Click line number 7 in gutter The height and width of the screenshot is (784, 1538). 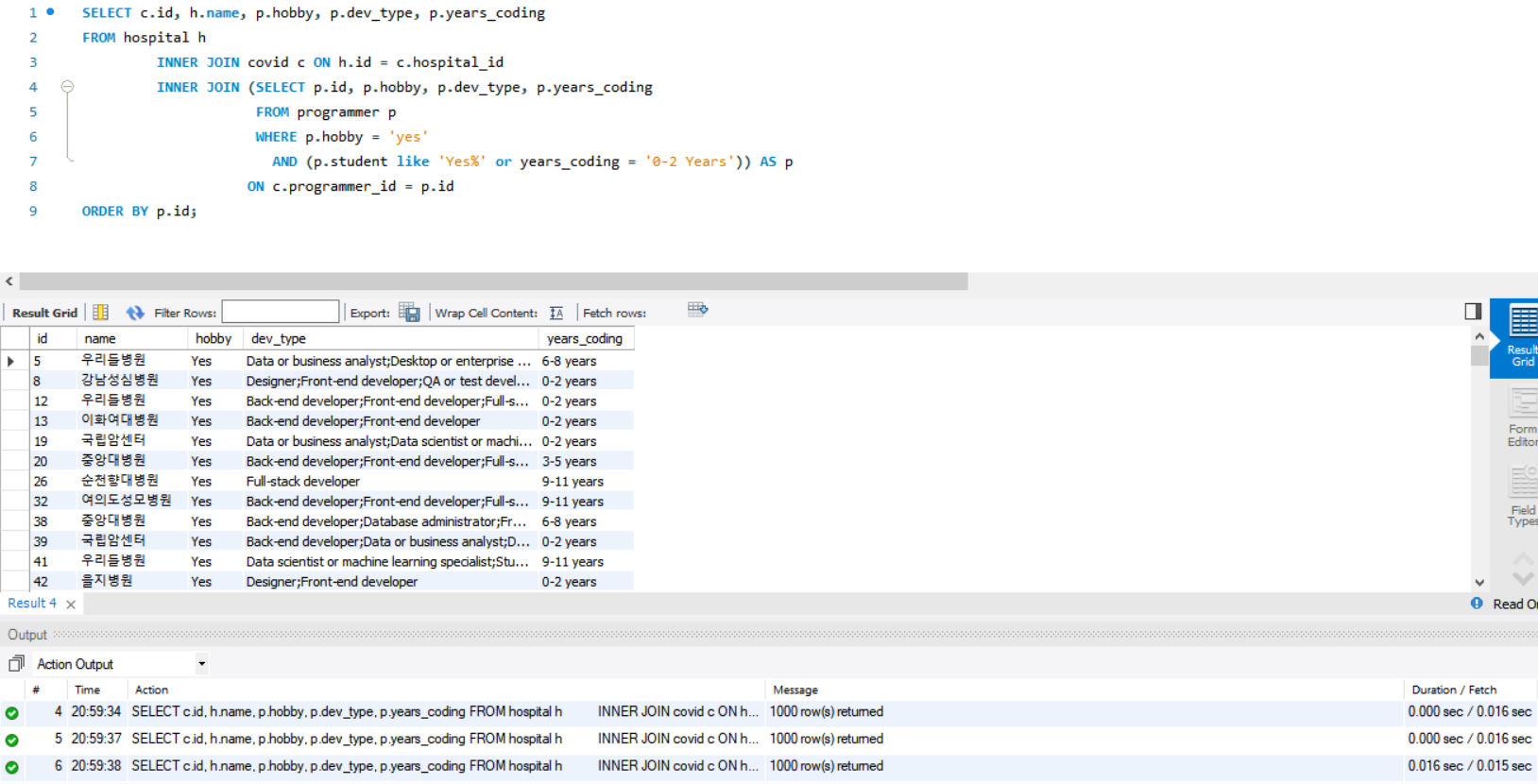pyautogui.click(x=33, y=162)
